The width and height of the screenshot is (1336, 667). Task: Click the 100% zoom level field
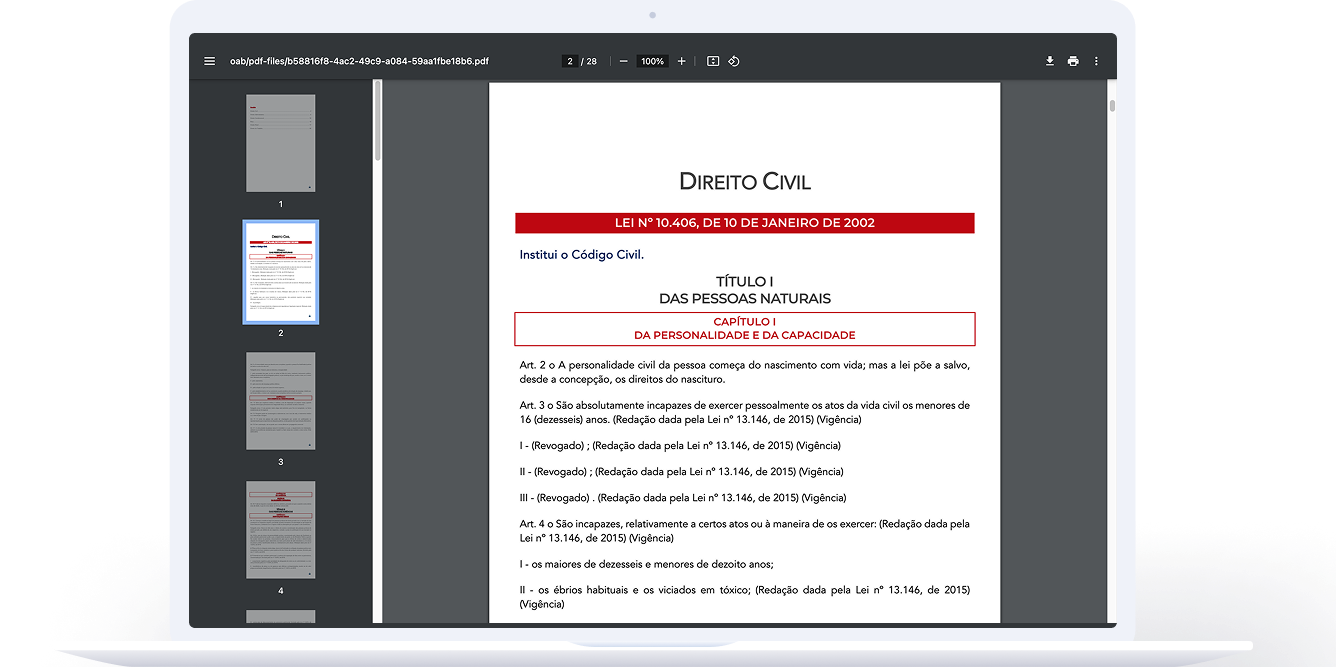click(653, 61)
